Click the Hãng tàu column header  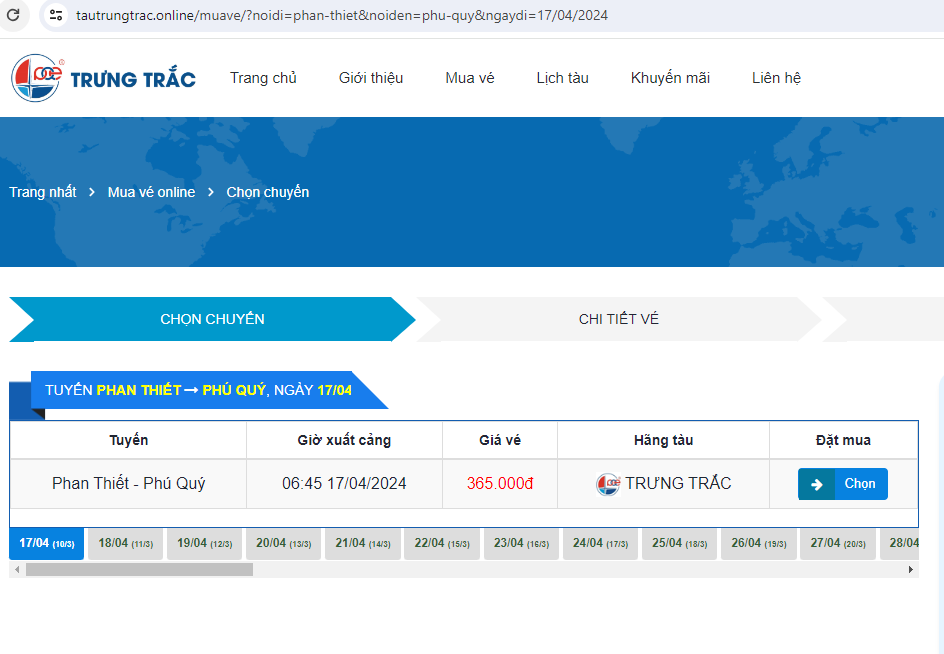663,440
